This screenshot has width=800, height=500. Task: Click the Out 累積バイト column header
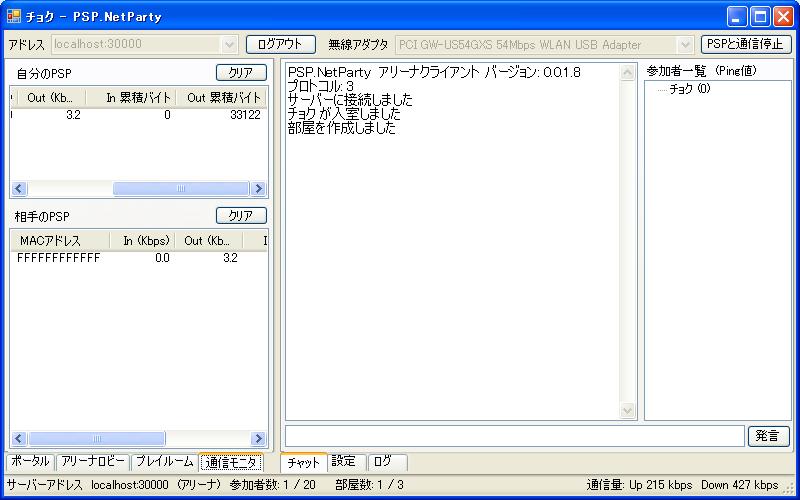pos(221,97)
